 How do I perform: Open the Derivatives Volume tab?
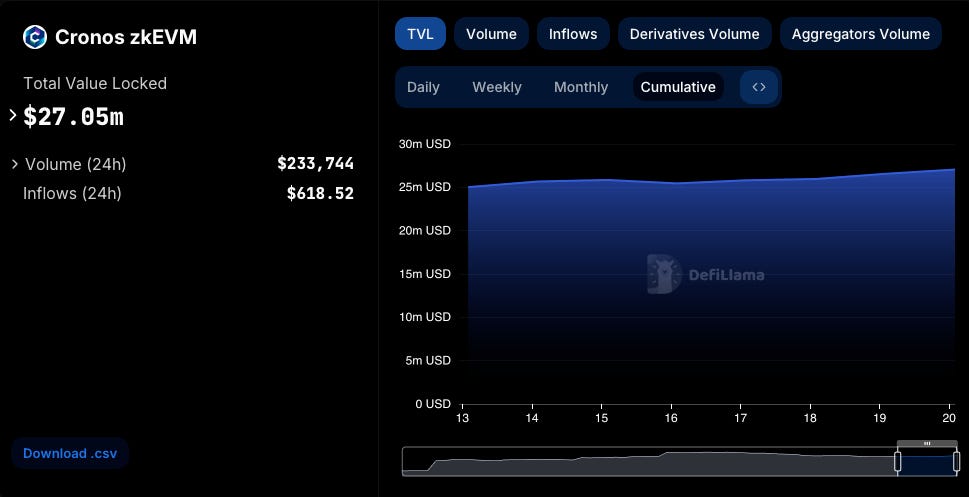pos(695,34)
